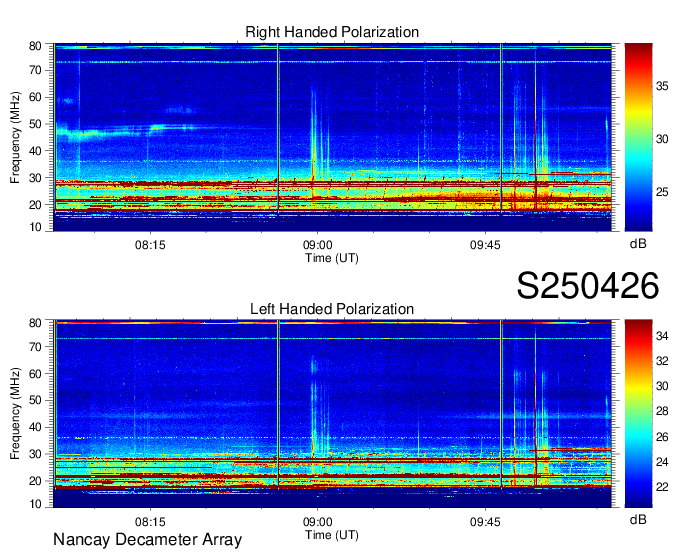
Task: Click 20 frequency tick on Left Handed plot
Action: [x=35, y=481]
